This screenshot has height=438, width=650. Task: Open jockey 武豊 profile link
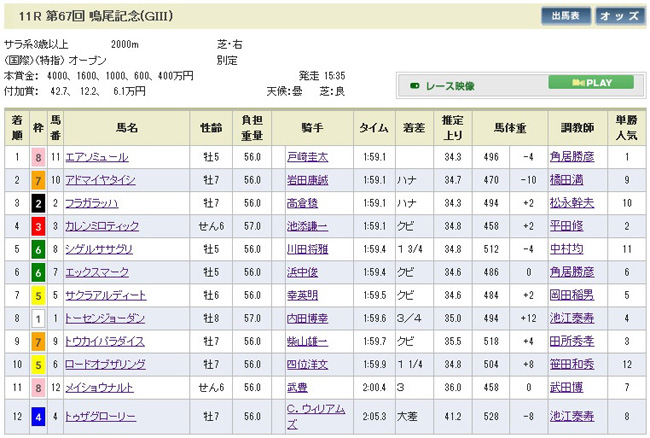pyautogui.click(x=295, y=387)
